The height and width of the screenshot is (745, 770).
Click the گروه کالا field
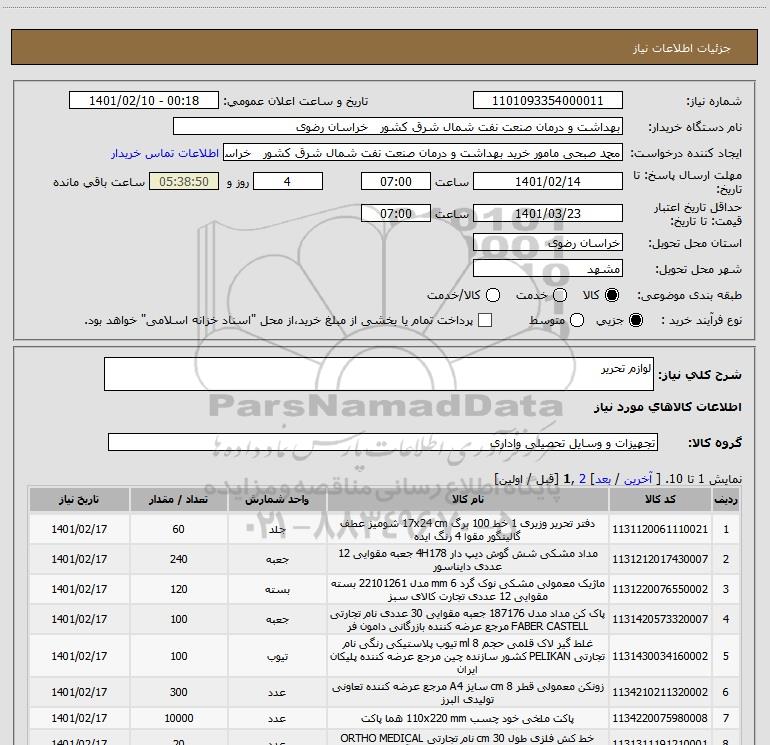[383, 442]
